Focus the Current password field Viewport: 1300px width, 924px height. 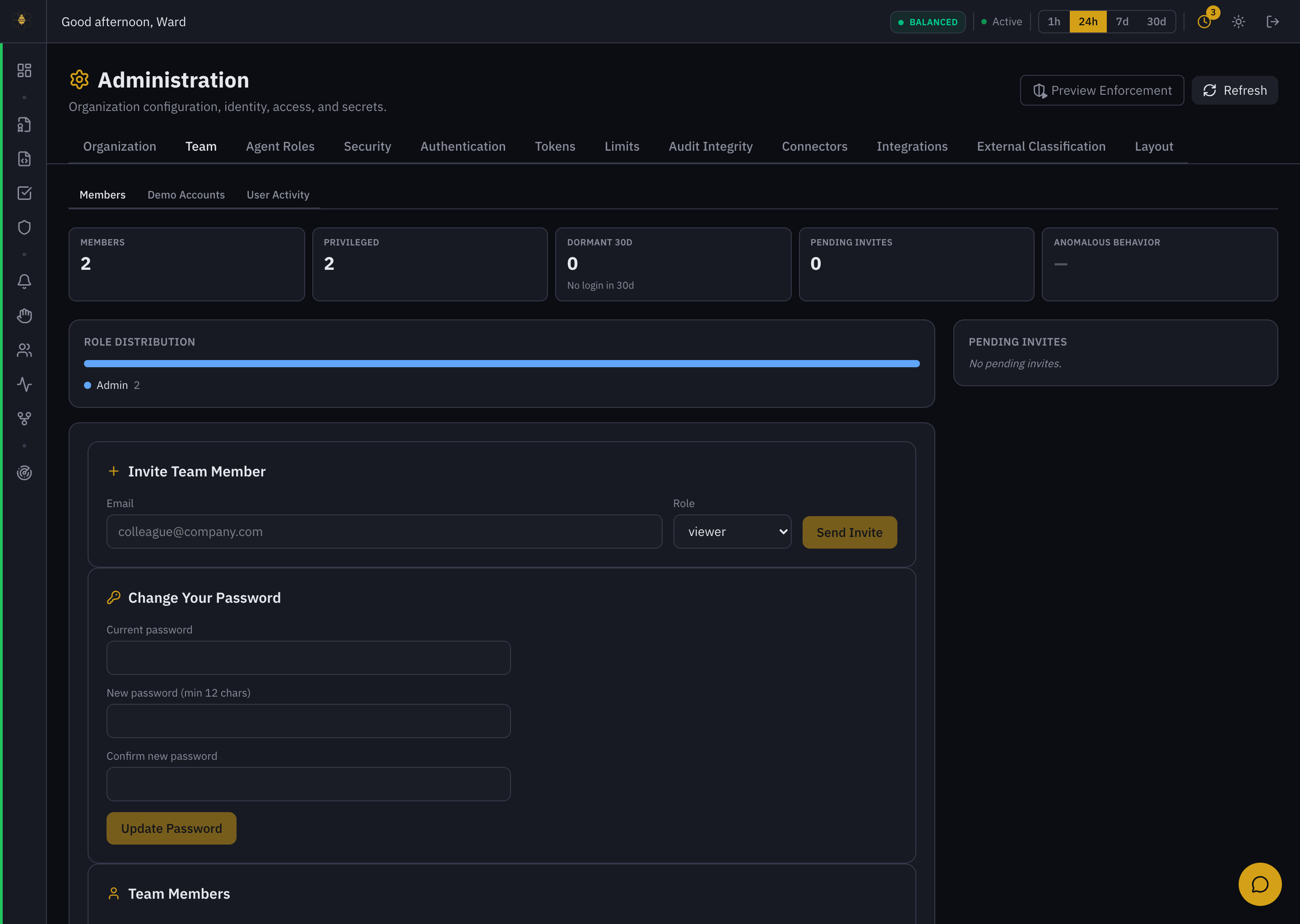[x=308, y=658]
